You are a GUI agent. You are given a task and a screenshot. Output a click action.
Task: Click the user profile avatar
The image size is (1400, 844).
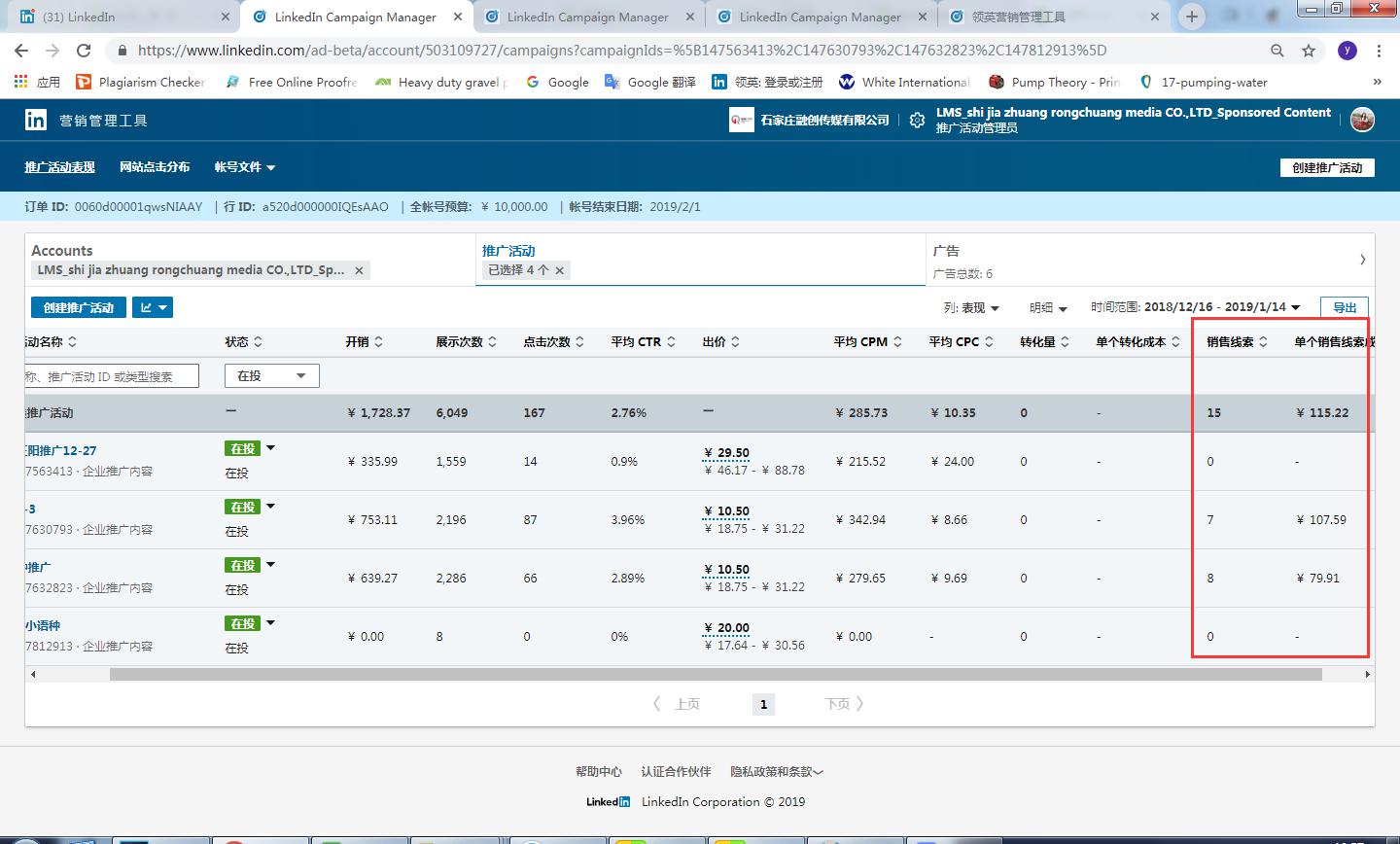pyautogui.click(x=1362, y=120)
